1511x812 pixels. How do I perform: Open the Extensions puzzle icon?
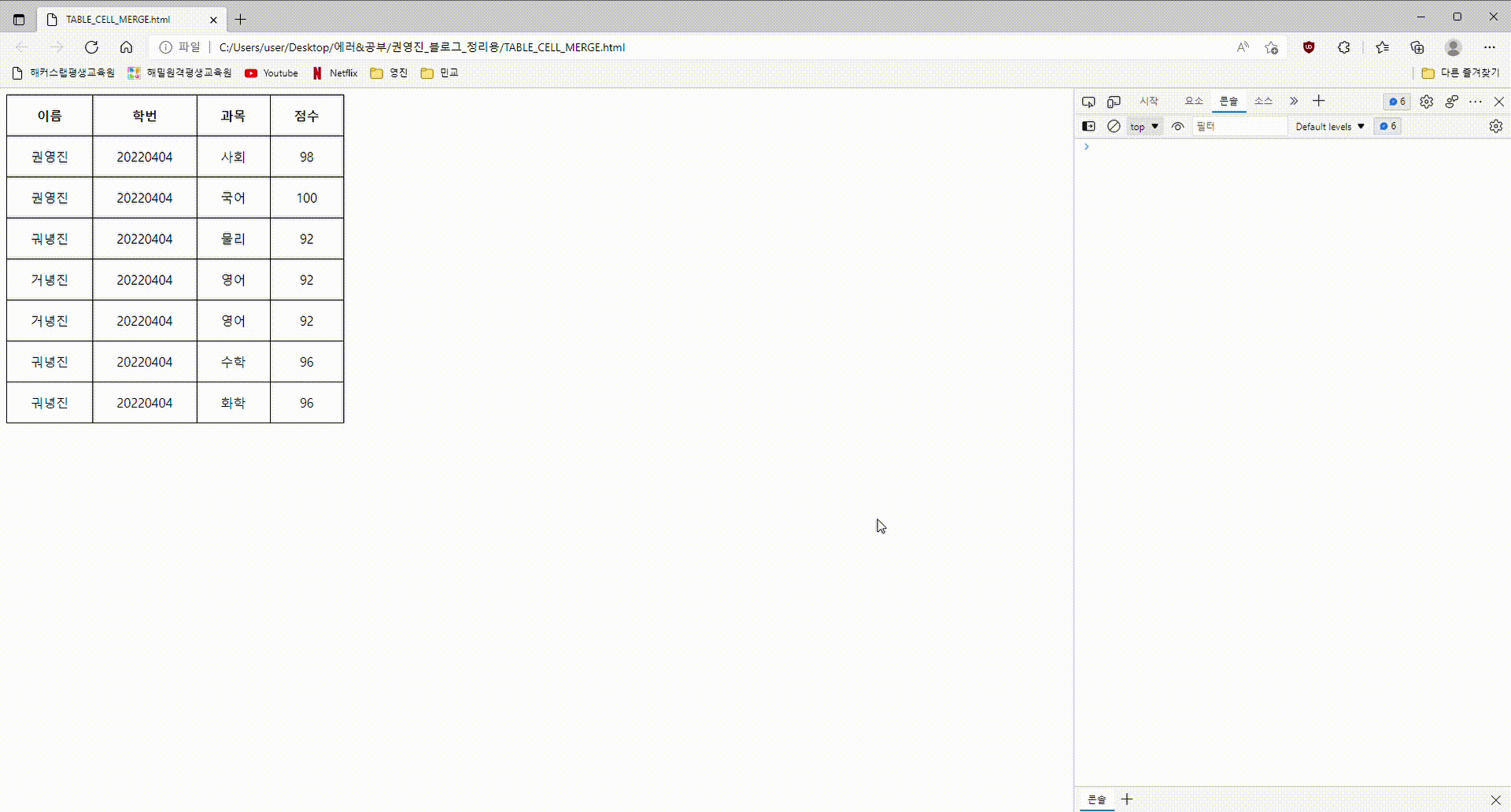[1344, 47]
